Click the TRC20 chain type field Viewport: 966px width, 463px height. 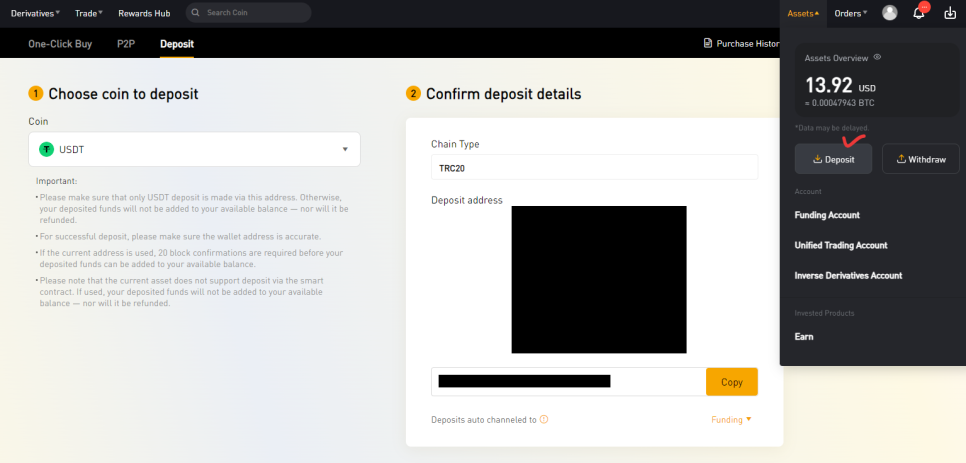(595, 167)
